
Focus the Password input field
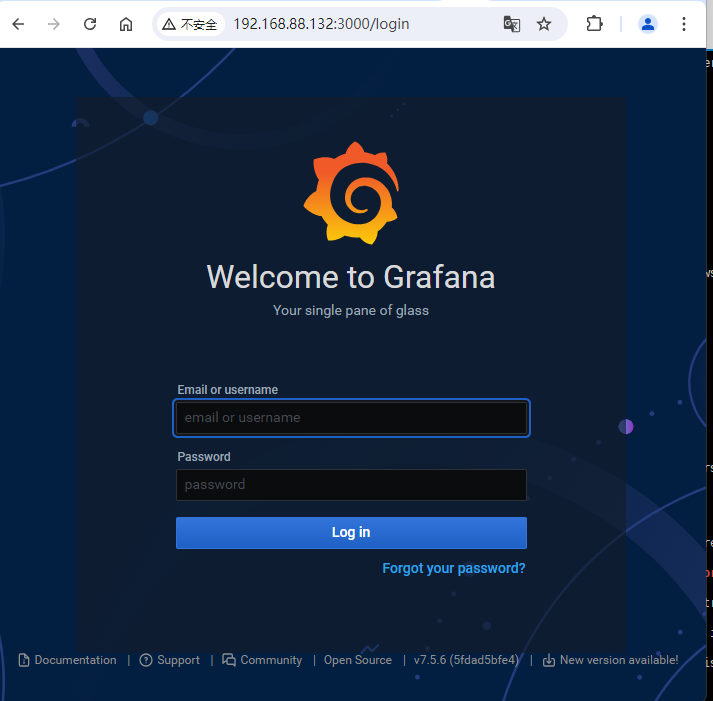click(351, 485)
